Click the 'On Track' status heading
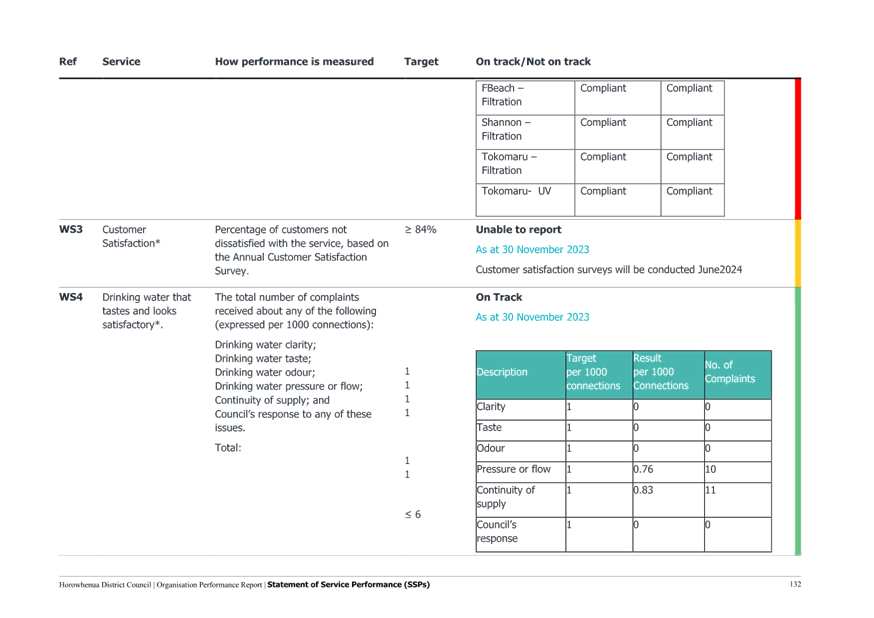Screen dimensions: 874x618 499,297
